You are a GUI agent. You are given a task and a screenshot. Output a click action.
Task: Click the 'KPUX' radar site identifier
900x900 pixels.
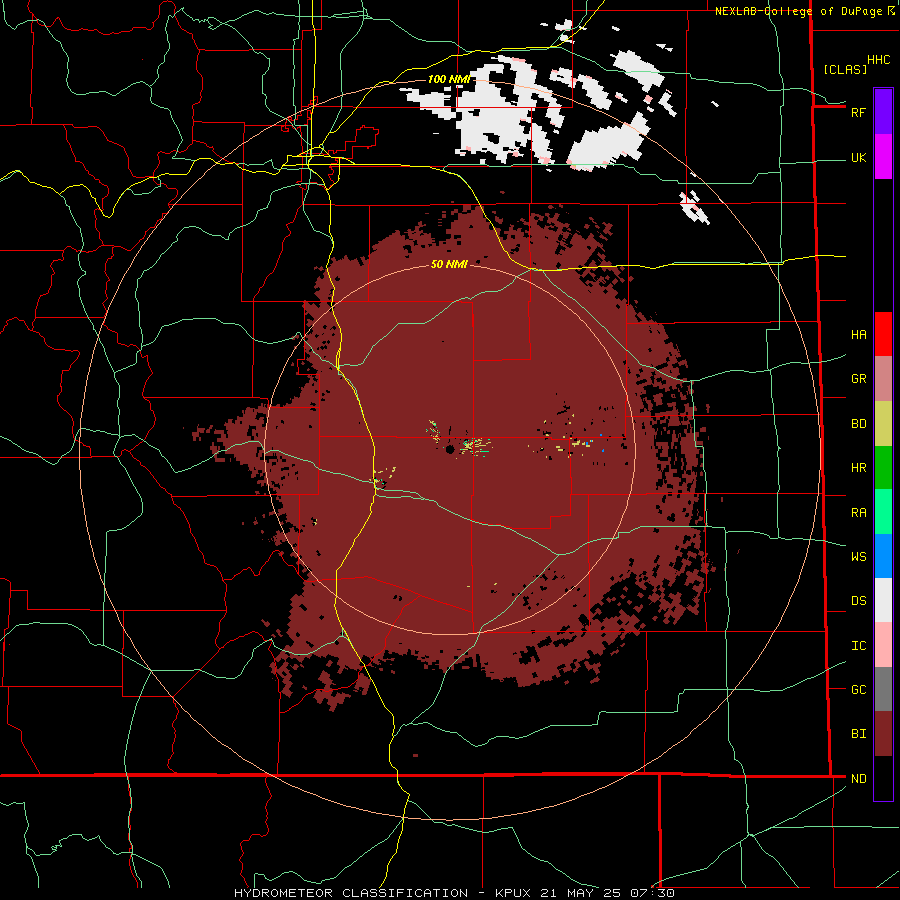pos(515,893)
